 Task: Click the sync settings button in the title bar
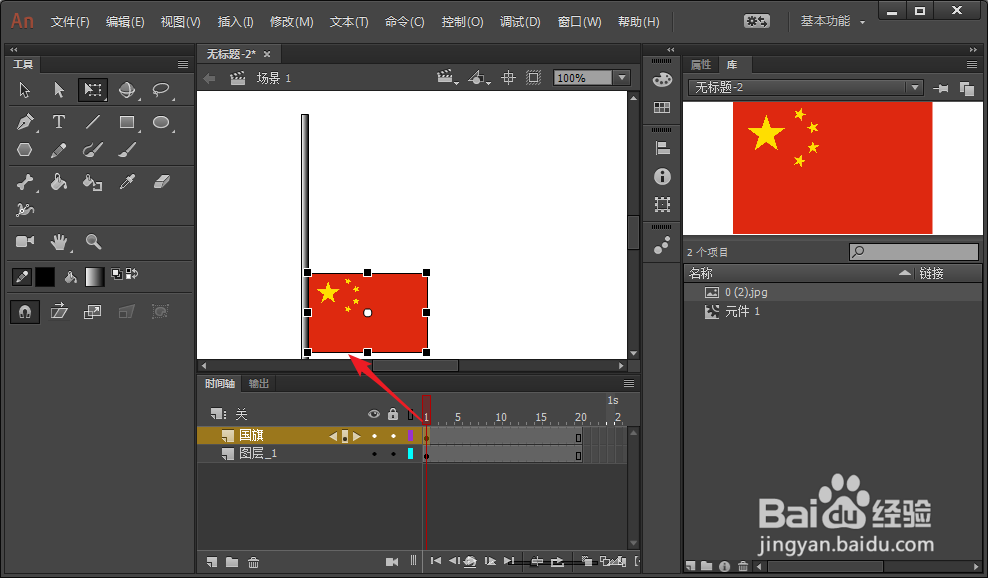click(757, 21)
